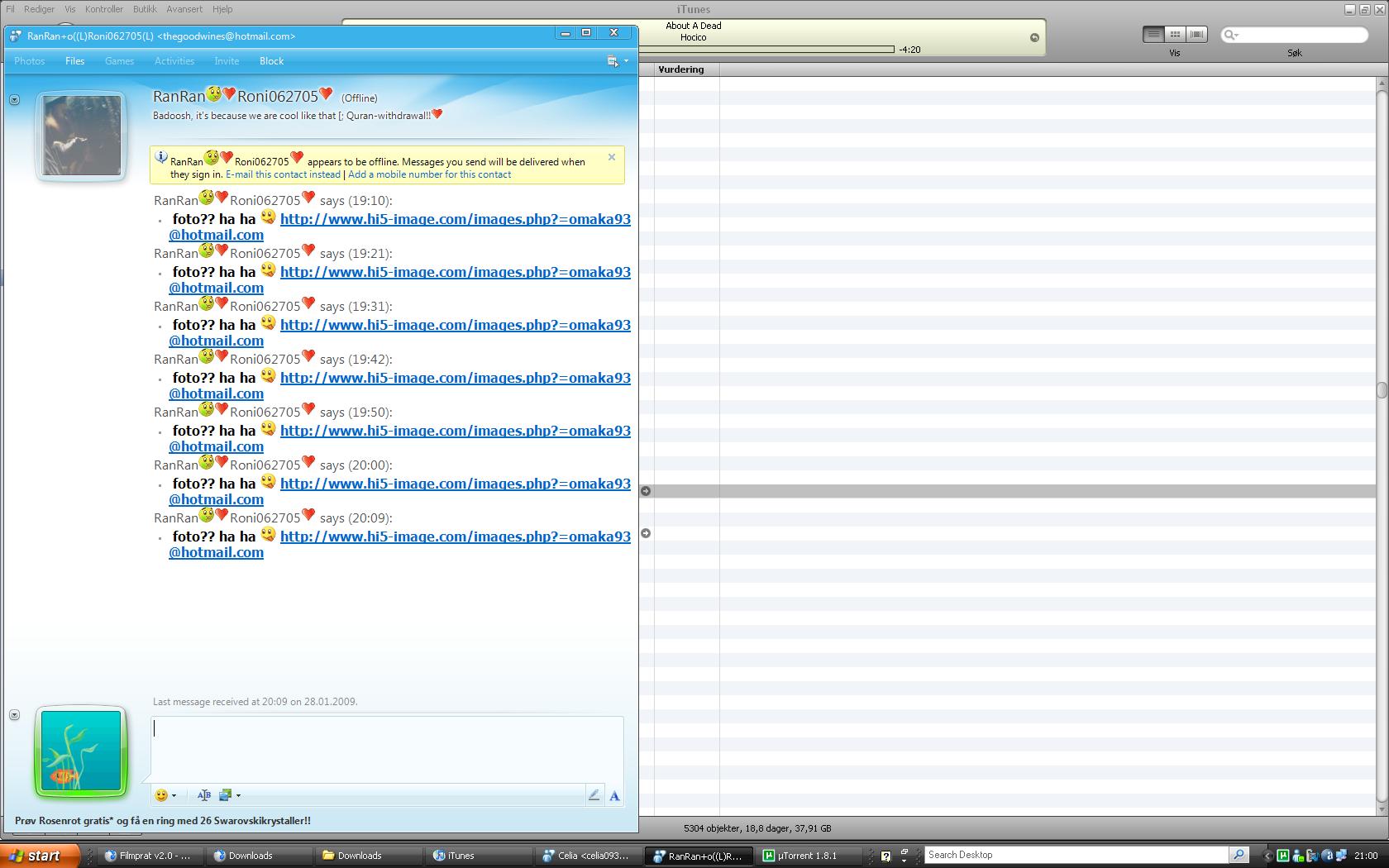Expand the background picture dropdown arrow
Viewport: 1389px width, 868px height.
tap(238, 796)
